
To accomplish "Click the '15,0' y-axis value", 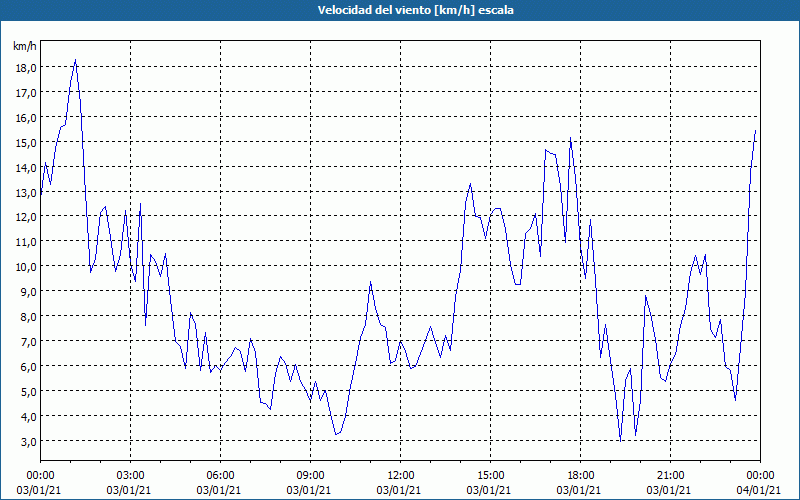I will tap(26, 143).
